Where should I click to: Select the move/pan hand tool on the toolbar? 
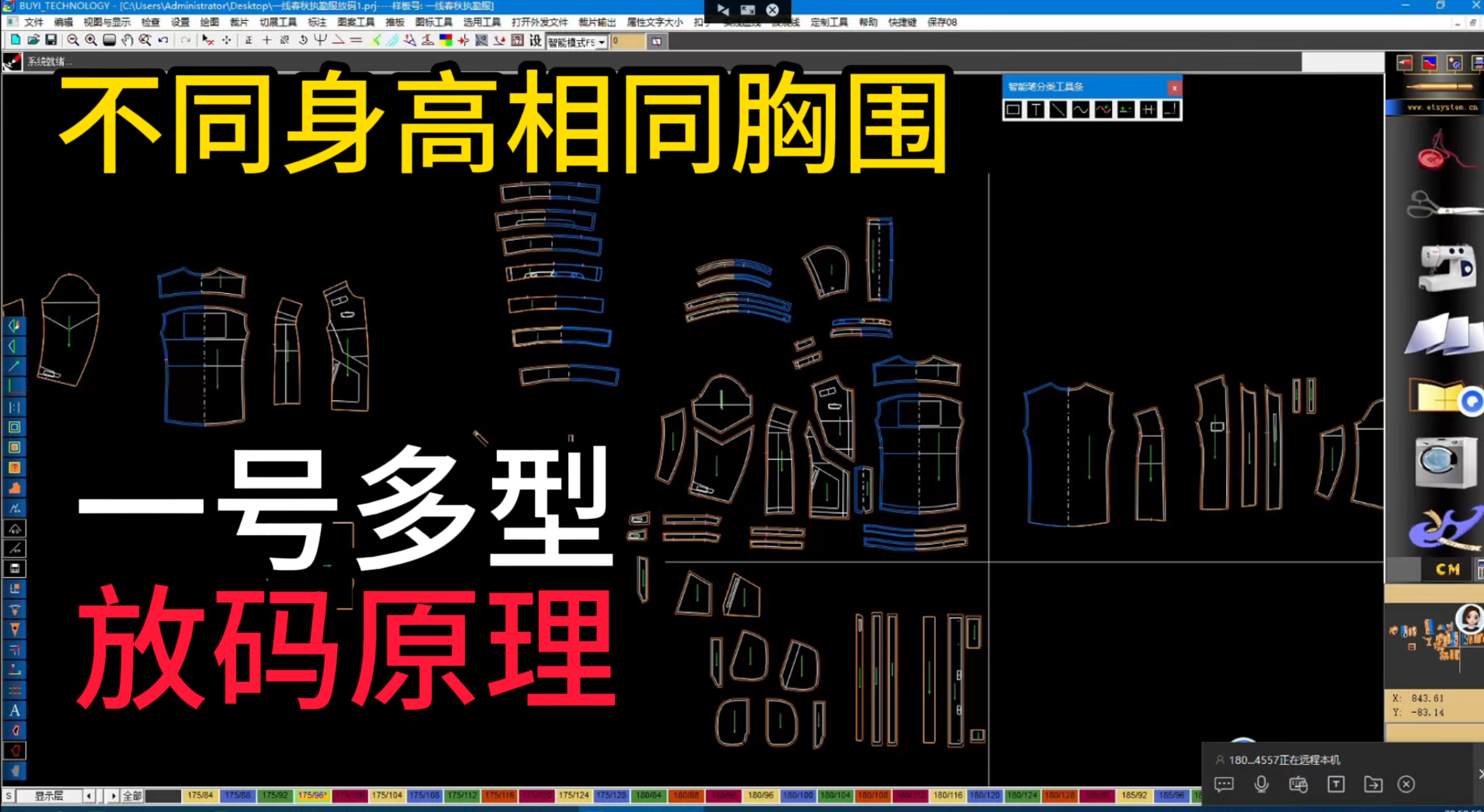pos(127,41)
